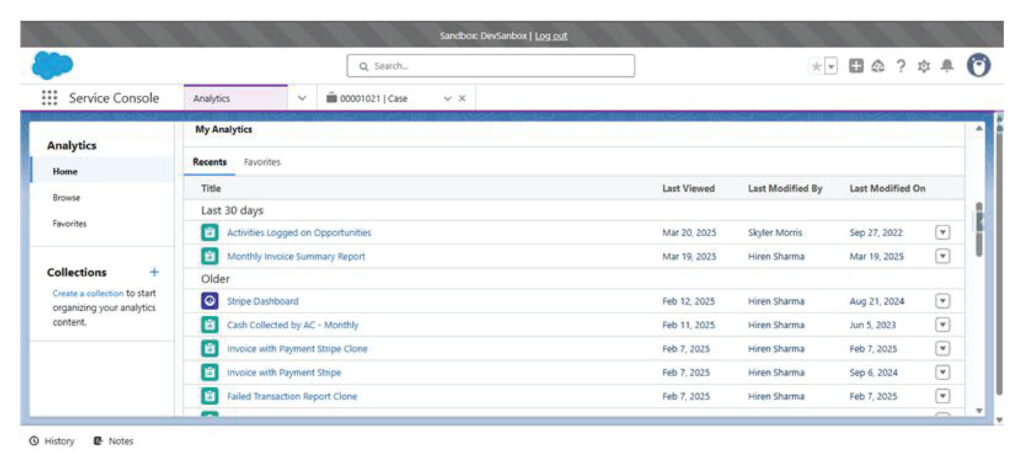1024x472 pixels.
Task: Open the help question mark icon
Action: click(901, 65)
